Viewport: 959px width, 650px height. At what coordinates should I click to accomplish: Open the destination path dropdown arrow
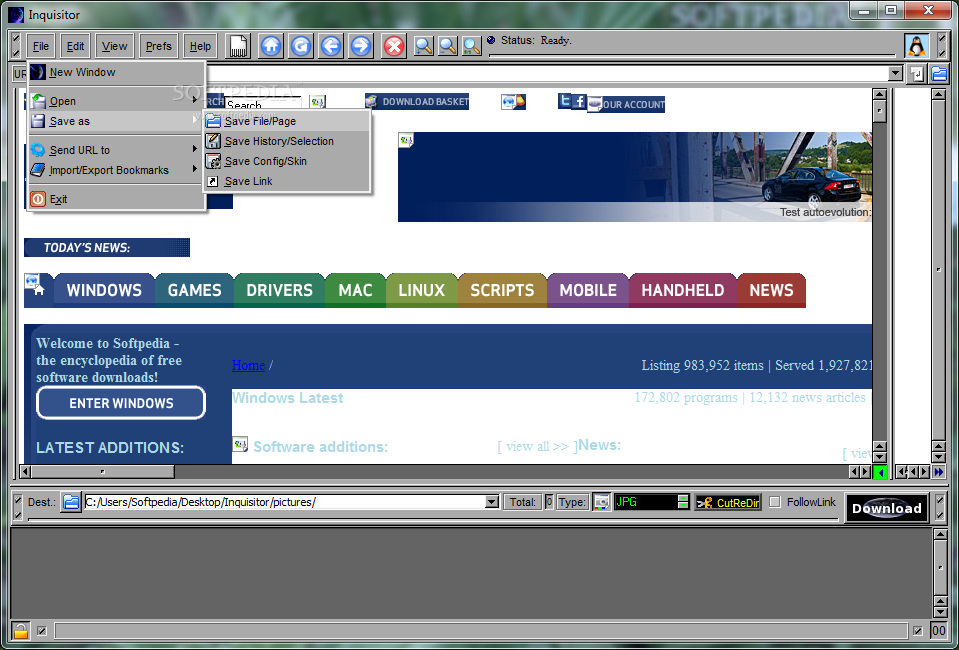(492, 502)
